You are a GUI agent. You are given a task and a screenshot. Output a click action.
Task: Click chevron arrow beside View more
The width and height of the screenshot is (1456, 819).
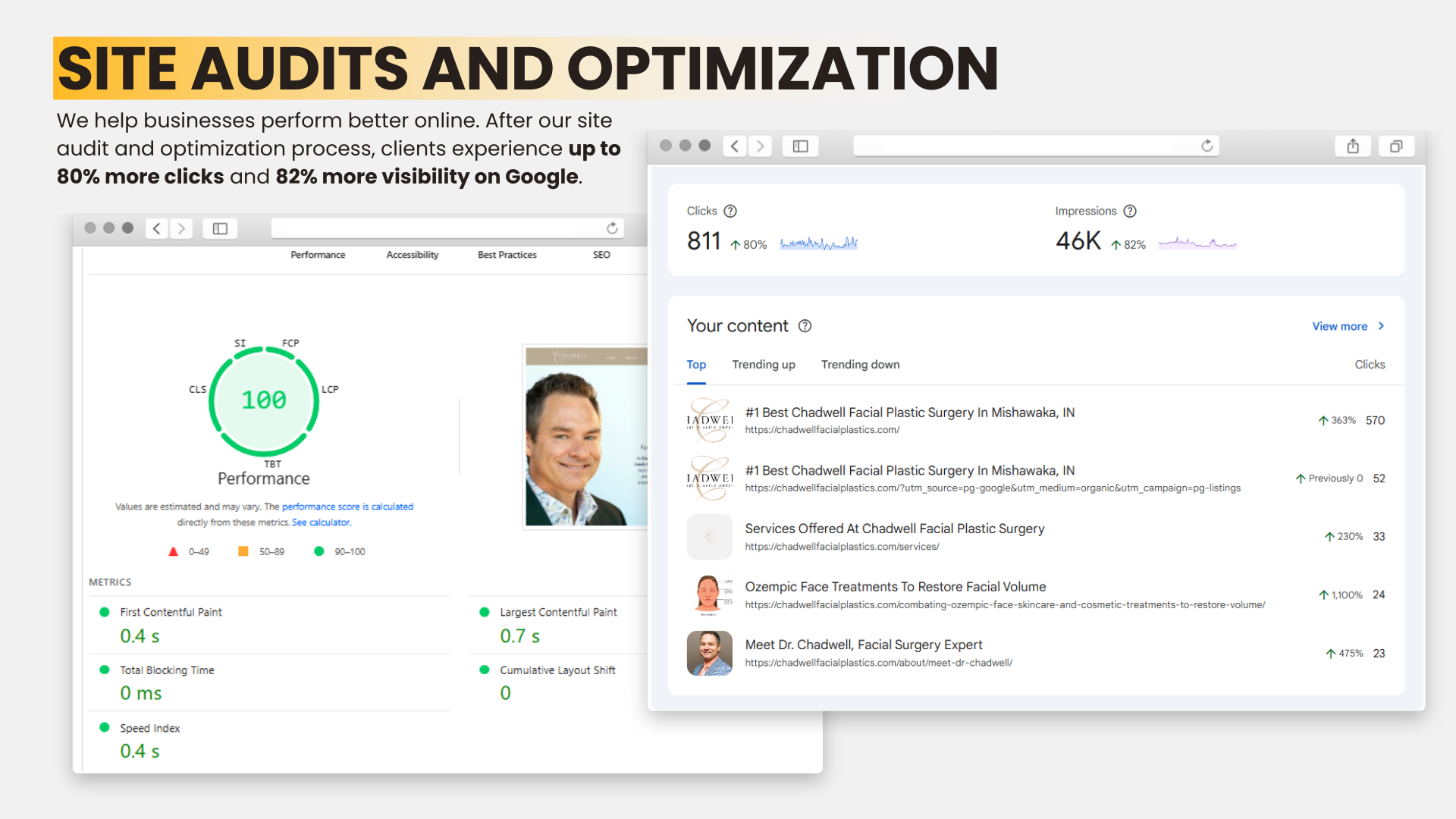point(1381,326)
